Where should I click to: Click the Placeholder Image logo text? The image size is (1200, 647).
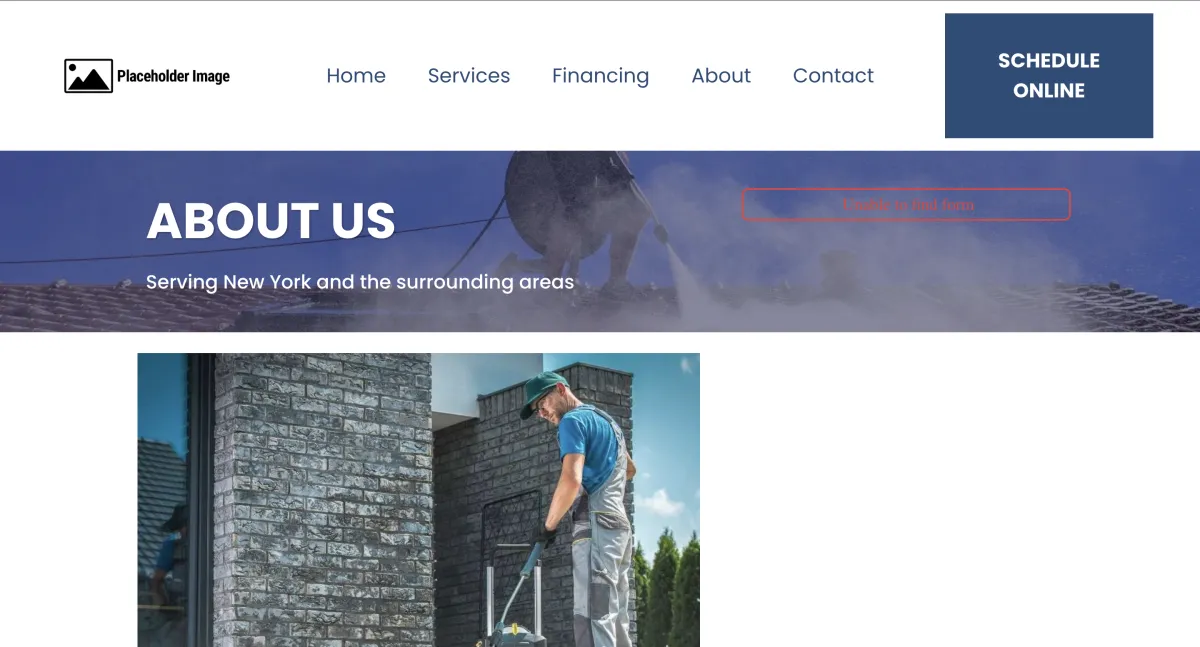click(x=173, y=76)
